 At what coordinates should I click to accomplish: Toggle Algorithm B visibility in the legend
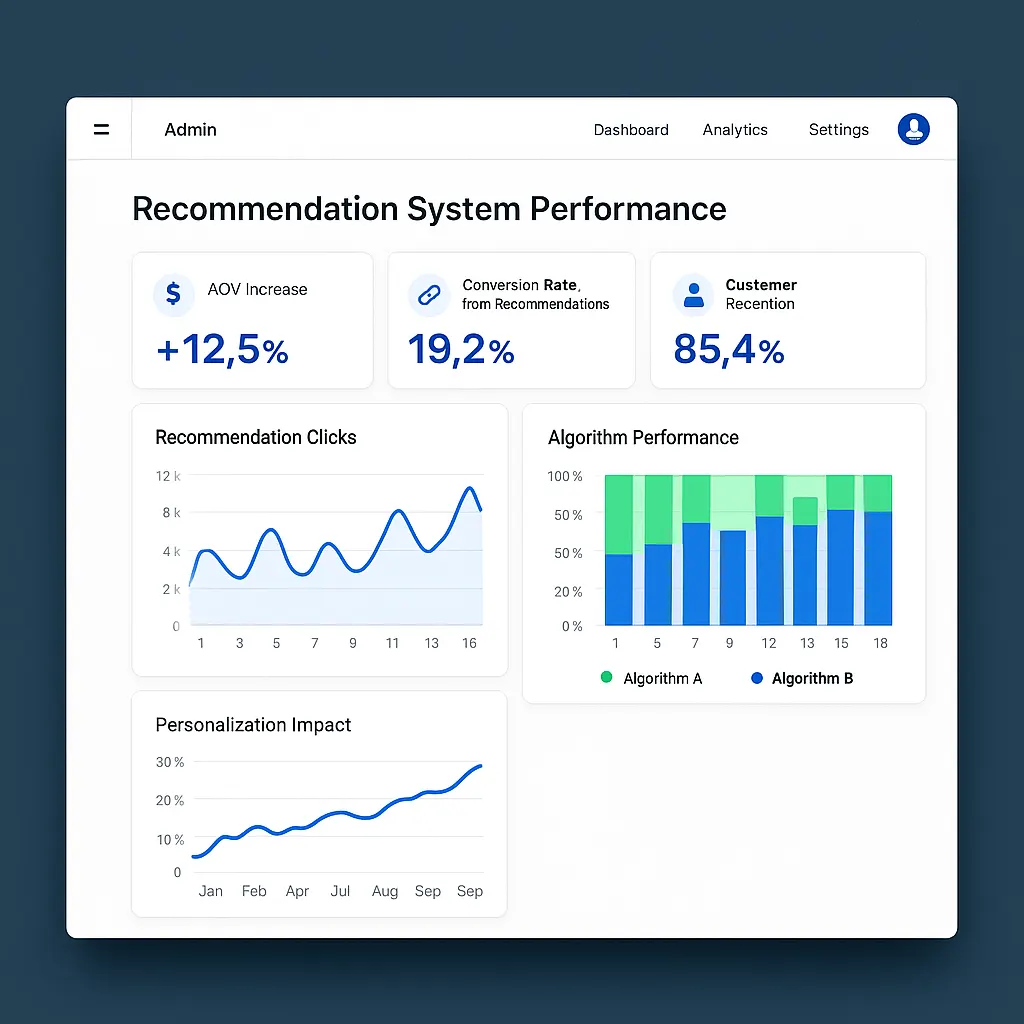coord(801,678)
